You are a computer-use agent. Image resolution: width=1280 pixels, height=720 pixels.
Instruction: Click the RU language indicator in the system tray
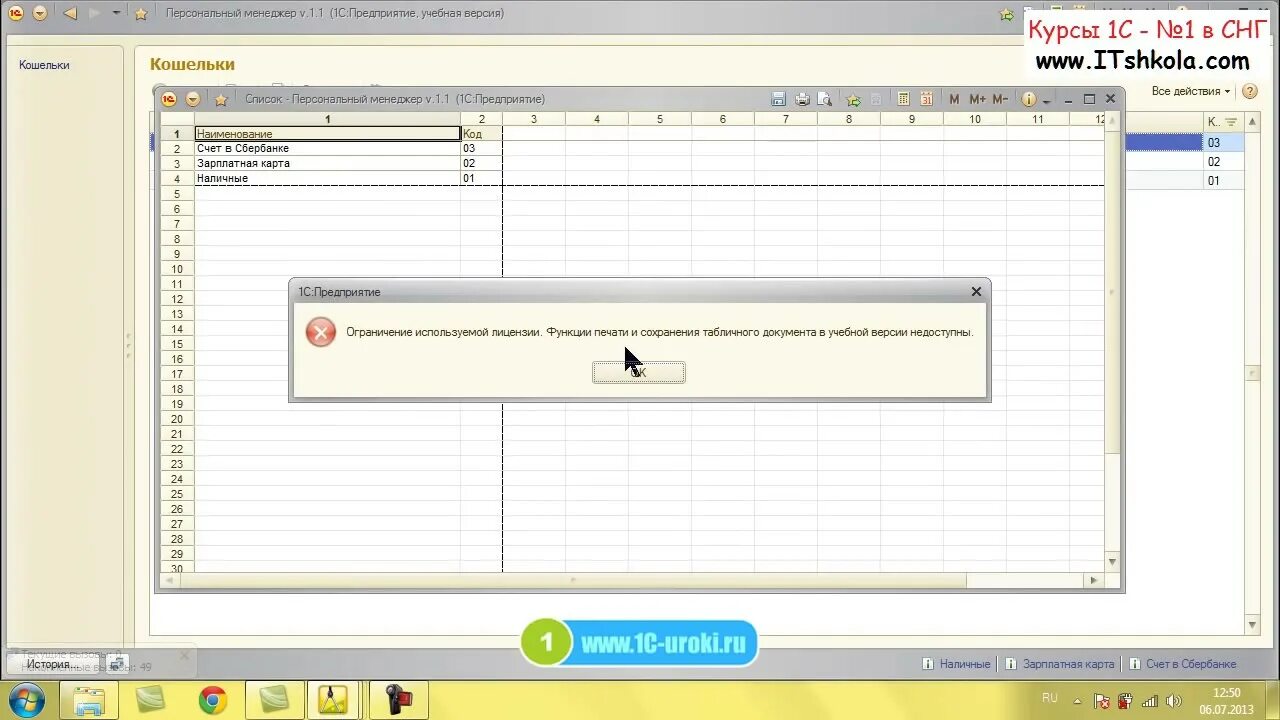point(1050,698)
